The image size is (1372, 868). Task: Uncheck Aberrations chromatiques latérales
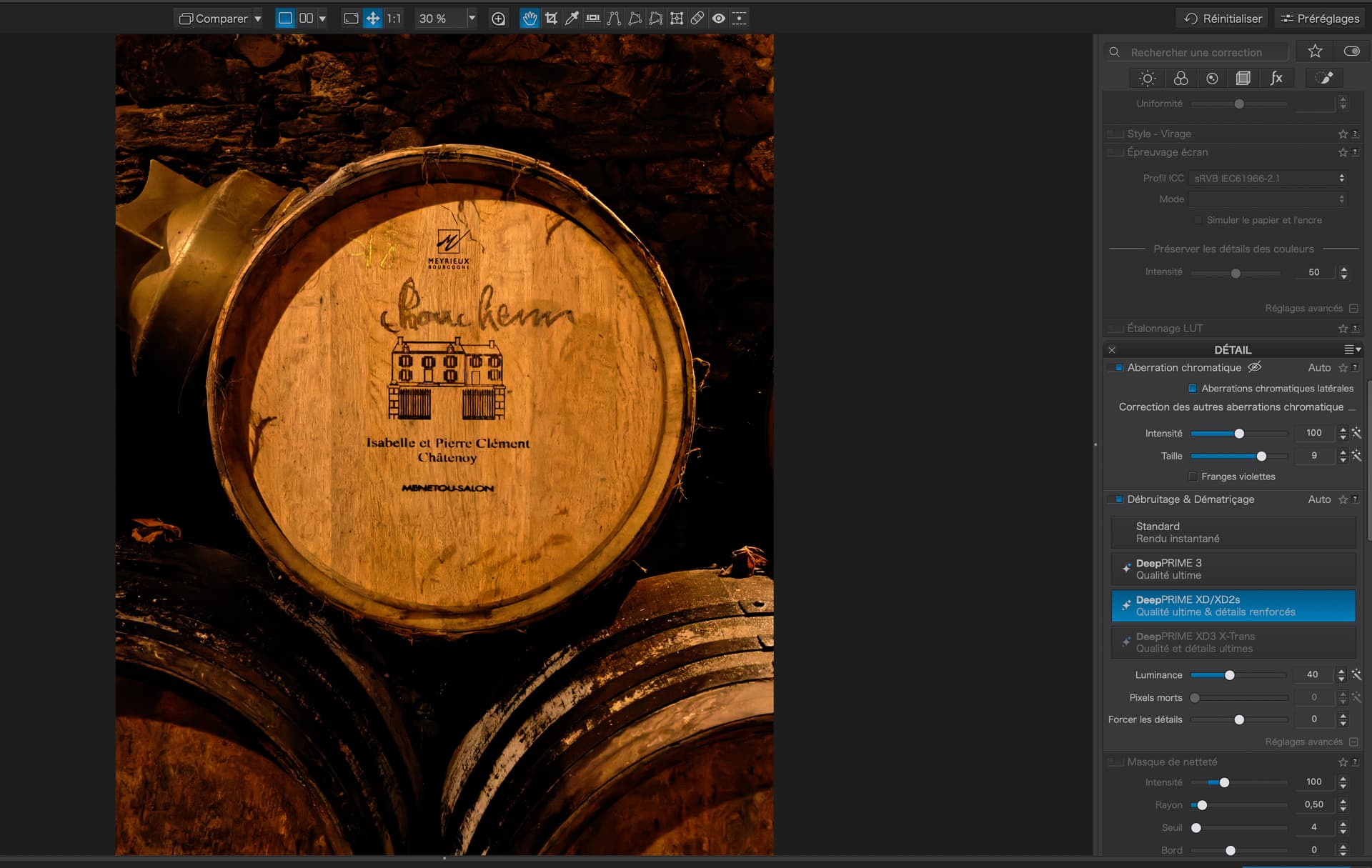tap(1193, 389)
